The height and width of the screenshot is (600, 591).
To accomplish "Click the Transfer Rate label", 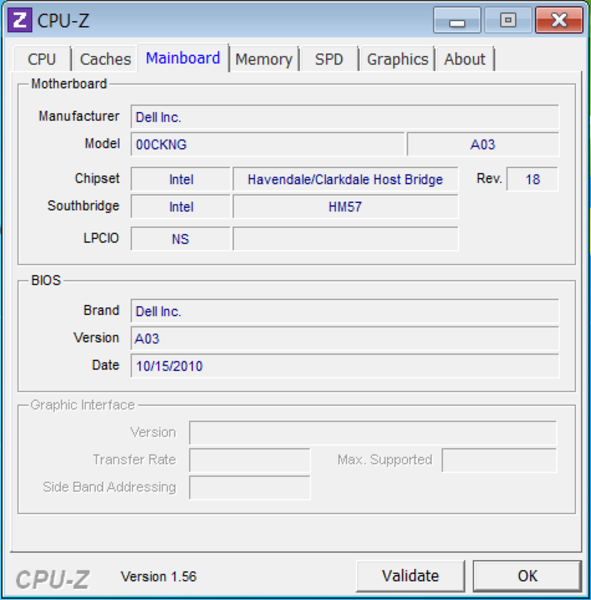I will 134,459.
